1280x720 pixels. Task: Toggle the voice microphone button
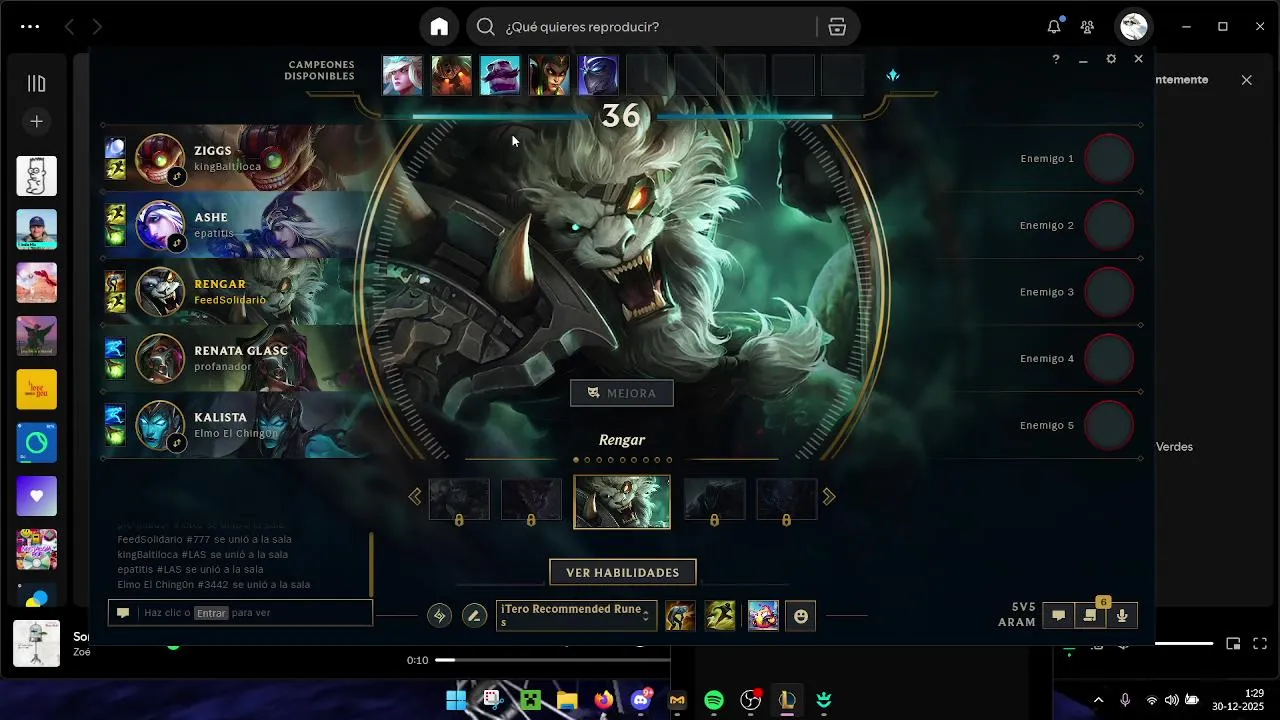[x=1122, y=616]
